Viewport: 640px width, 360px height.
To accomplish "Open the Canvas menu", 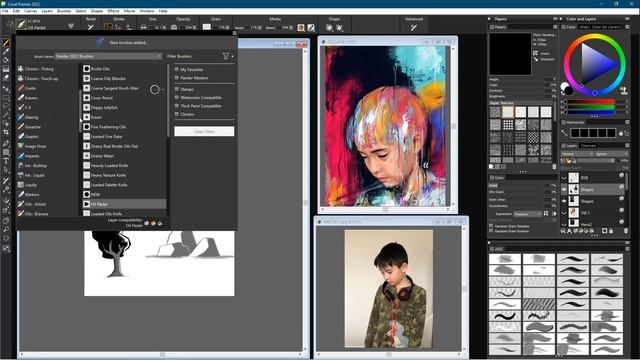I will pos(31,11).
